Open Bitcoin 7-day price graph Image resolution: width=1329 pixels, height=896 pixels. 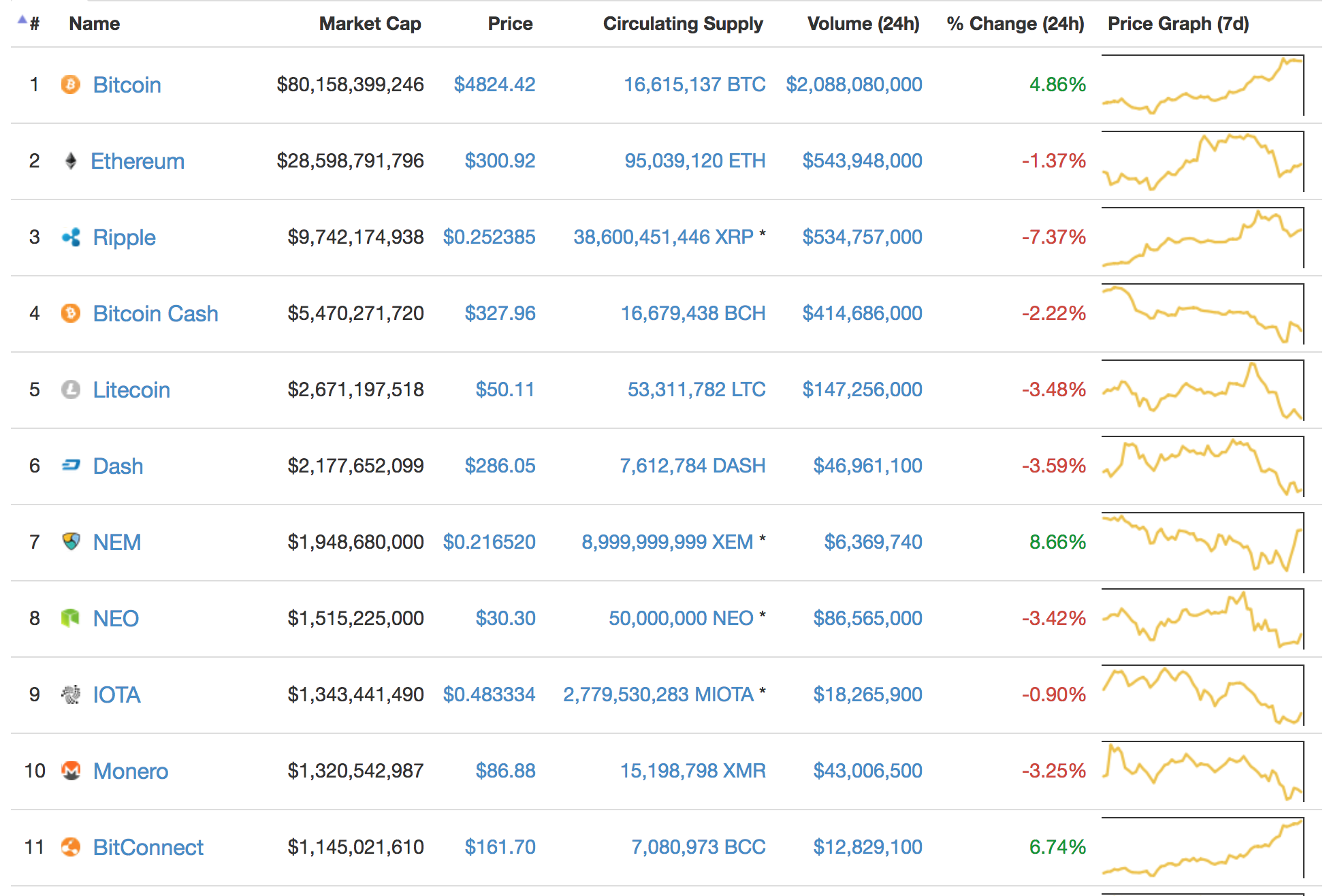coord(1202,86)
